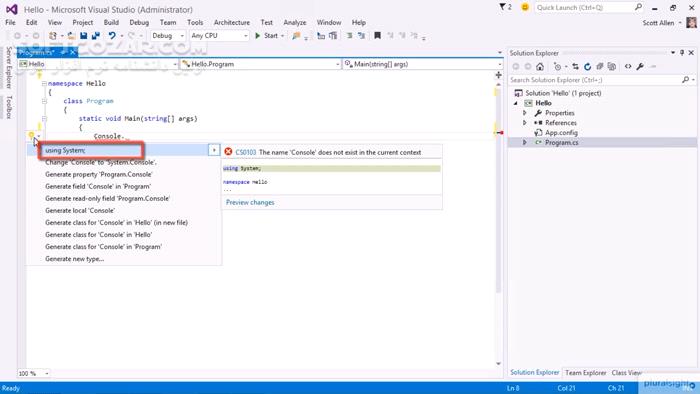Click the CS0103 error code link
This screenshot has height=394, width=700.
pyautogui.click(x=246, y=152)
